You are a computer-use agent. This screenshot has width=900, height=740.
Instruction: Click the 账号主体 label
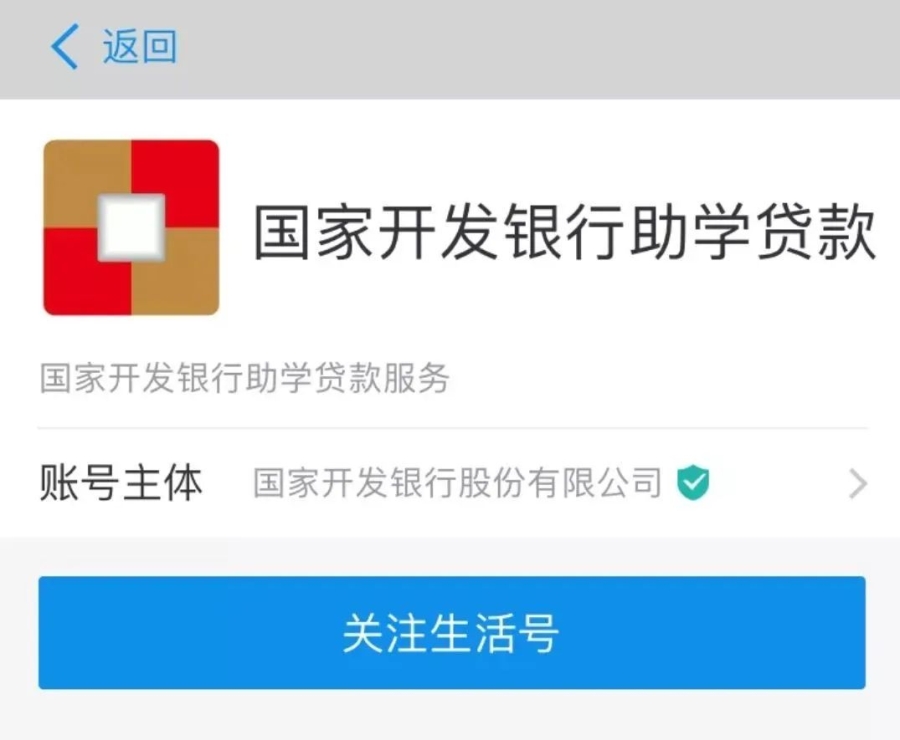click(x=121, y=483)
